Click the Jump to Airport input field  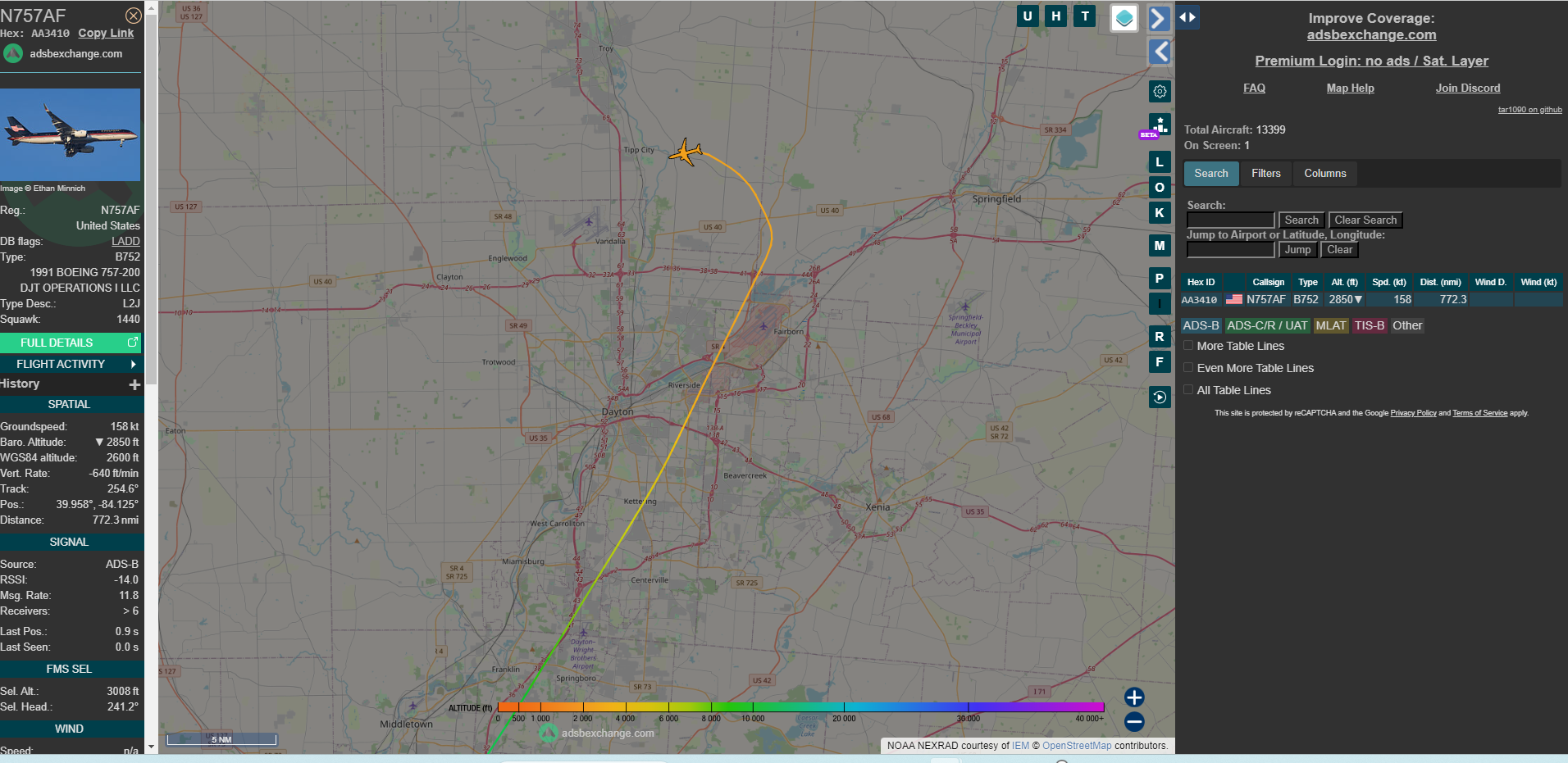tap(1230, 250)
